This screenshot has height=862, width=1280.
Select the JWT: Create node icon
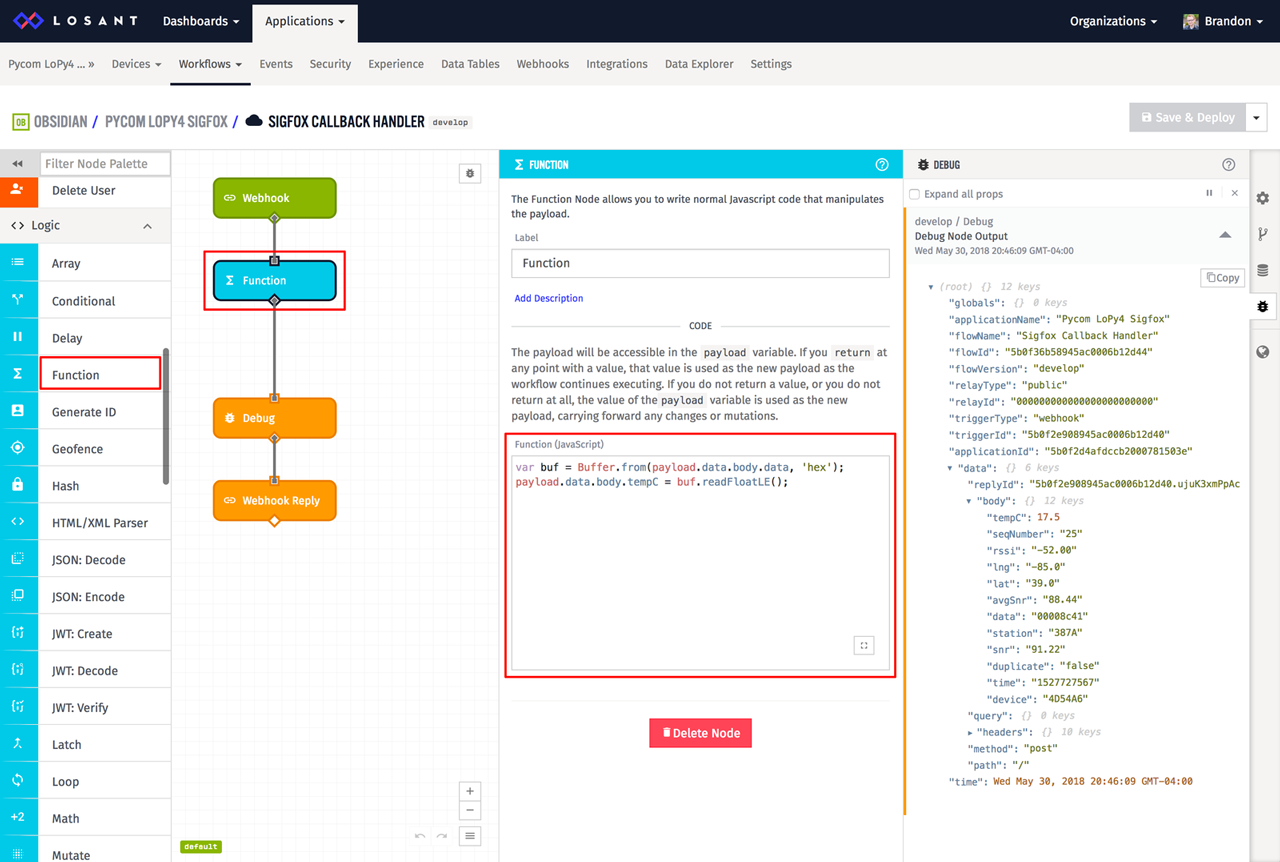point(17,633)
